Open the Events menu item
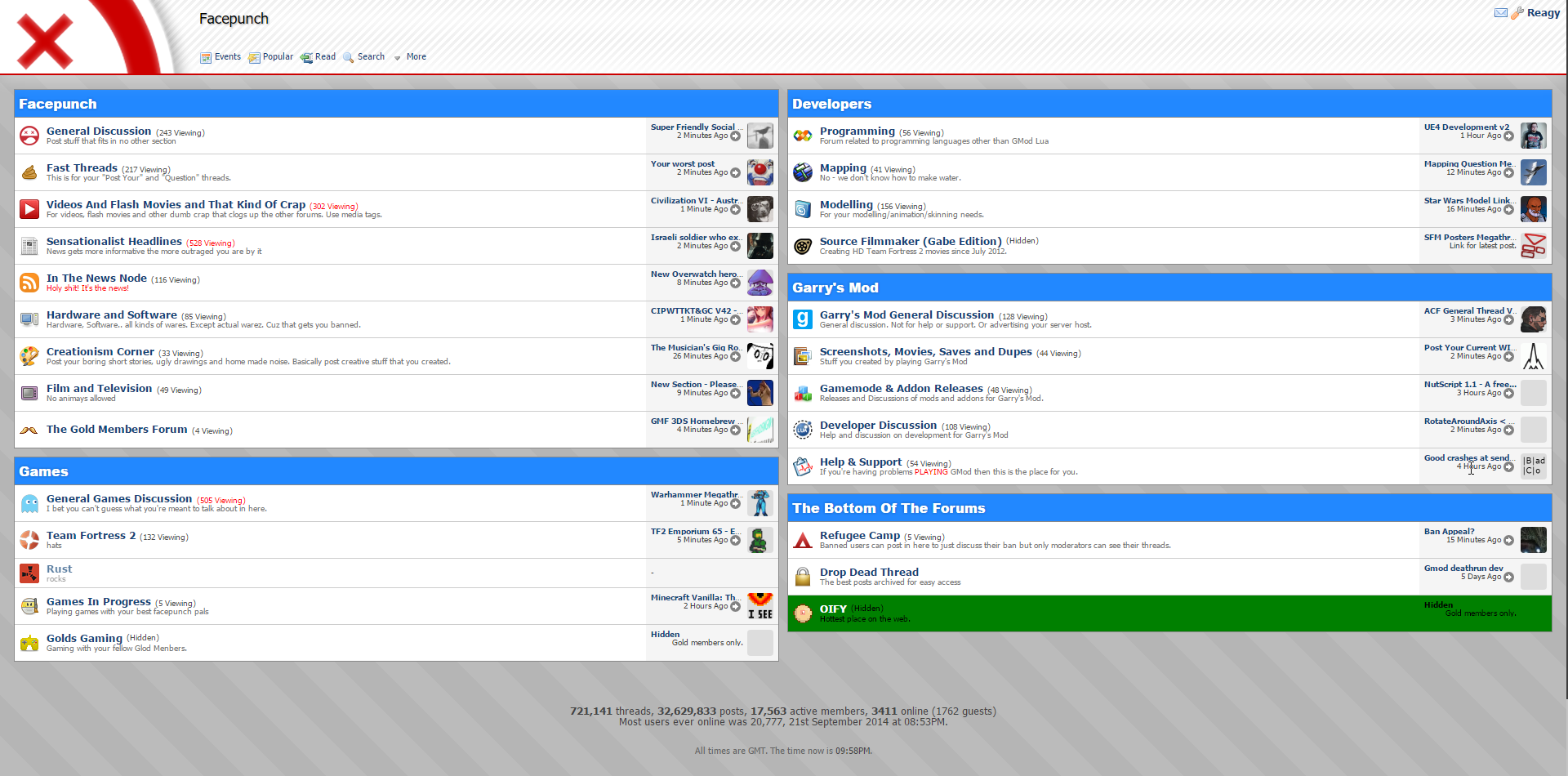Image resolution: width=1568 pixels, height=776 pixels. tap(220, 57)
